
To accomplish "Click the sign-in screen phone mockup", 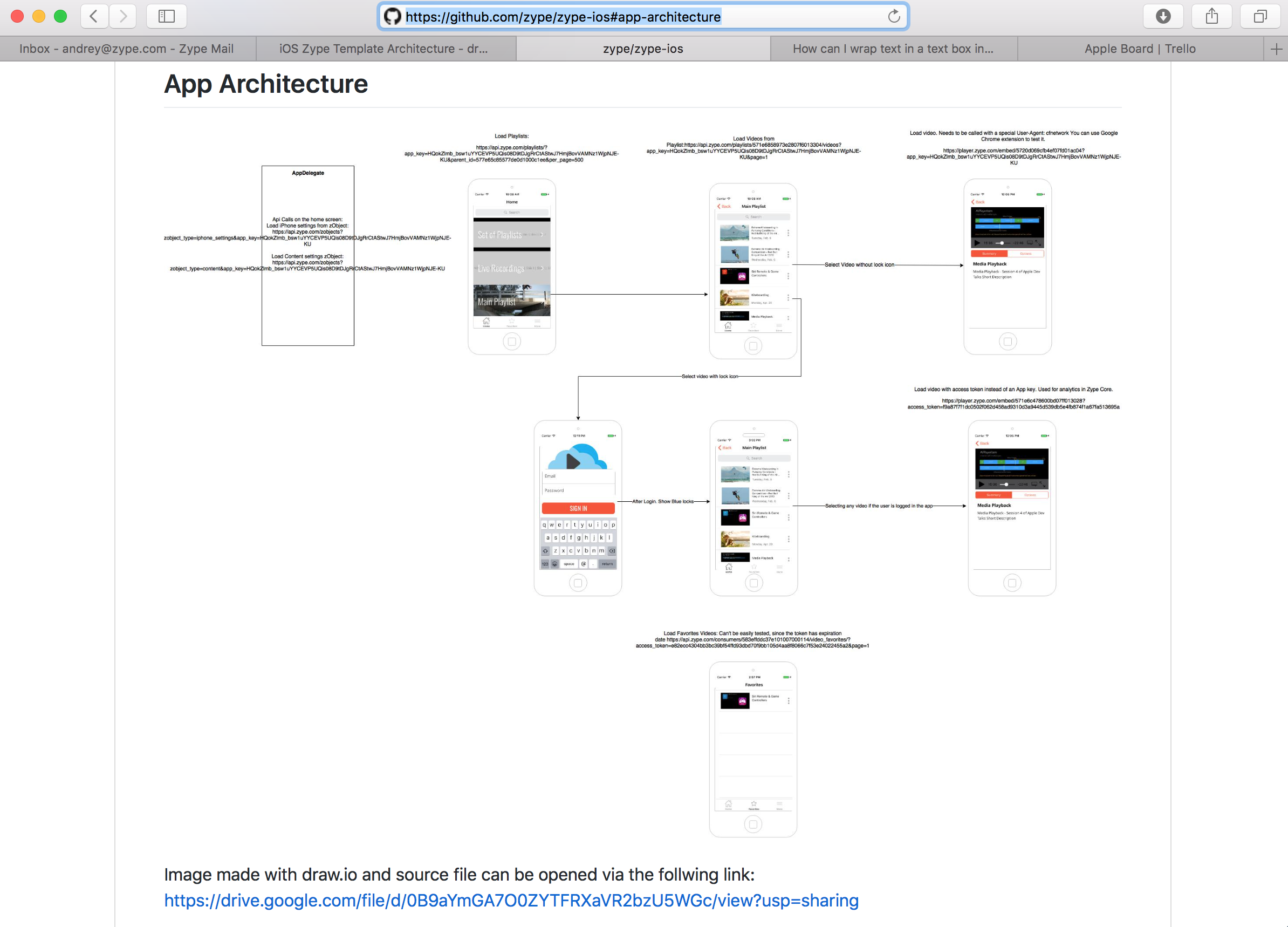I will (578, 508).
